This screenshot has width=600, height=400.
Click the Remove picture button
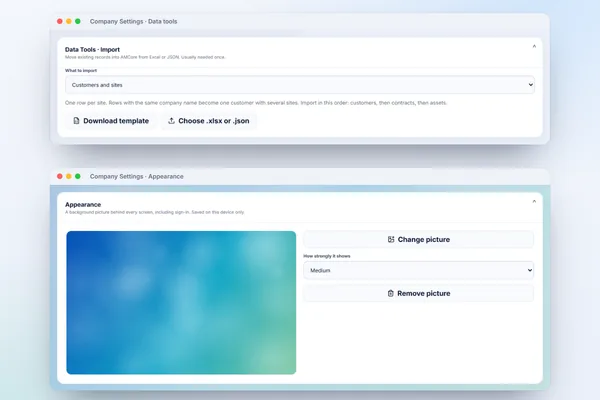[418, 294]
